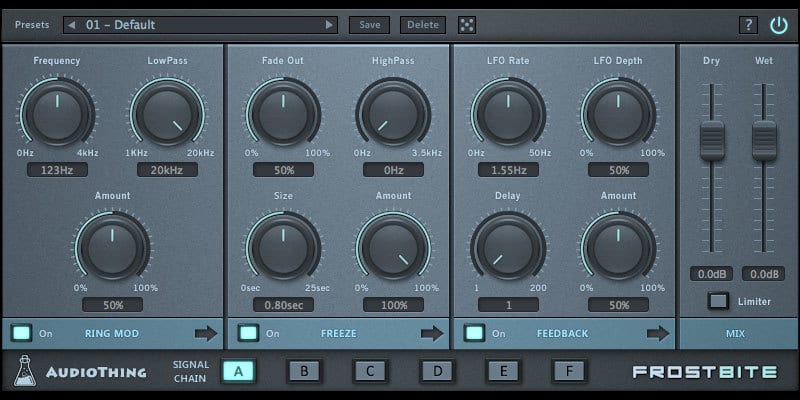Click the FREEZE section label
This screenshot has width=800, height=400.
click(x=339, y=334)
